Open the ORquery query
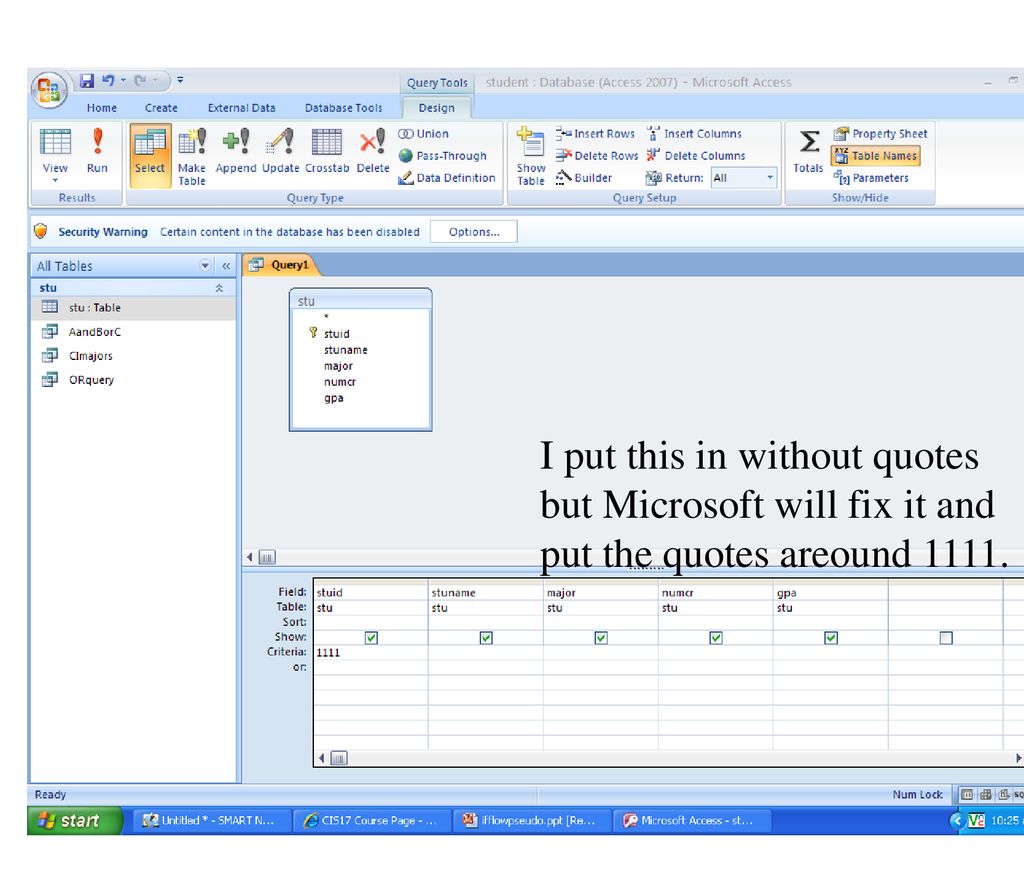Image resolution: width=1024 pixels, height=874 pixels. click(133, 380)
